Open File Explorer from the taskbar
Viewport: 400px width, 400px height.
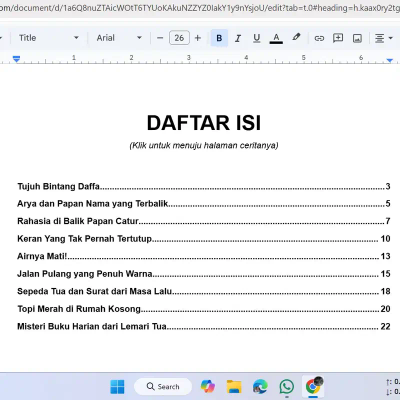[x=234, y=387]
